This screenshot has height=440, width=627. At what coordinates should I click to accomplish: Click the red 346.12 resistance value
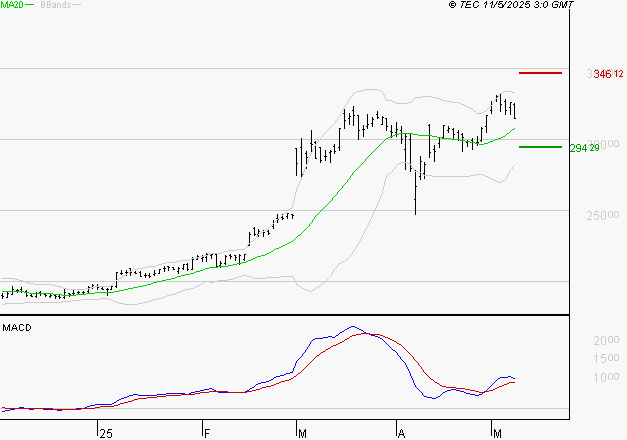608,74
